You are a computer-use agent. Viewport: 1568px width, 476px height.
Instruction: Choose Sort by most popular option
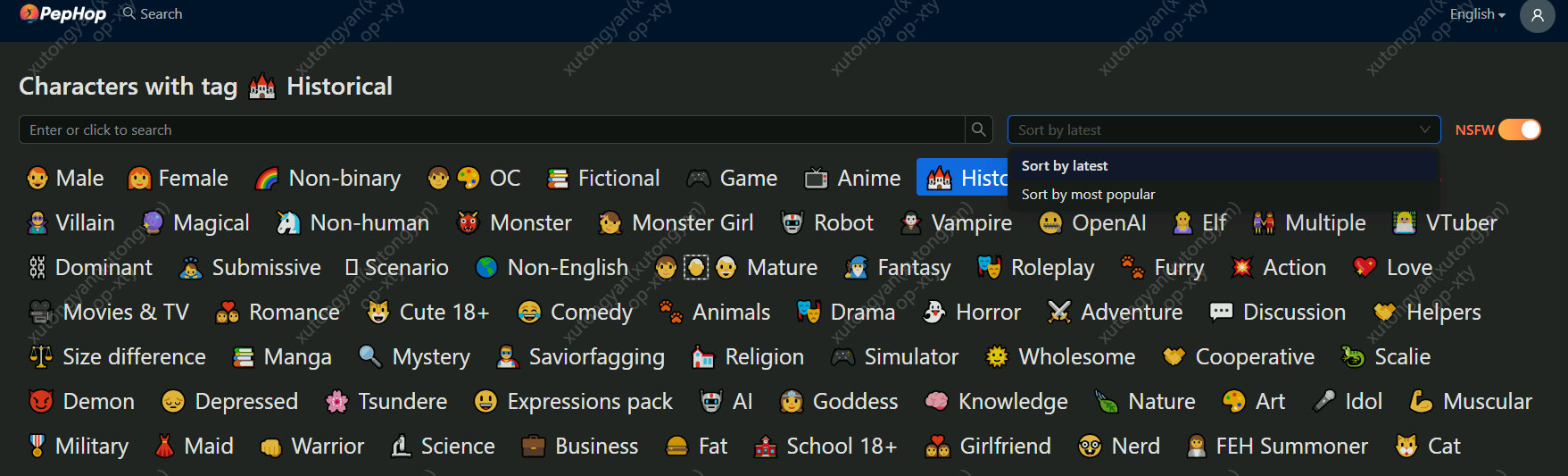(1224, 195)
